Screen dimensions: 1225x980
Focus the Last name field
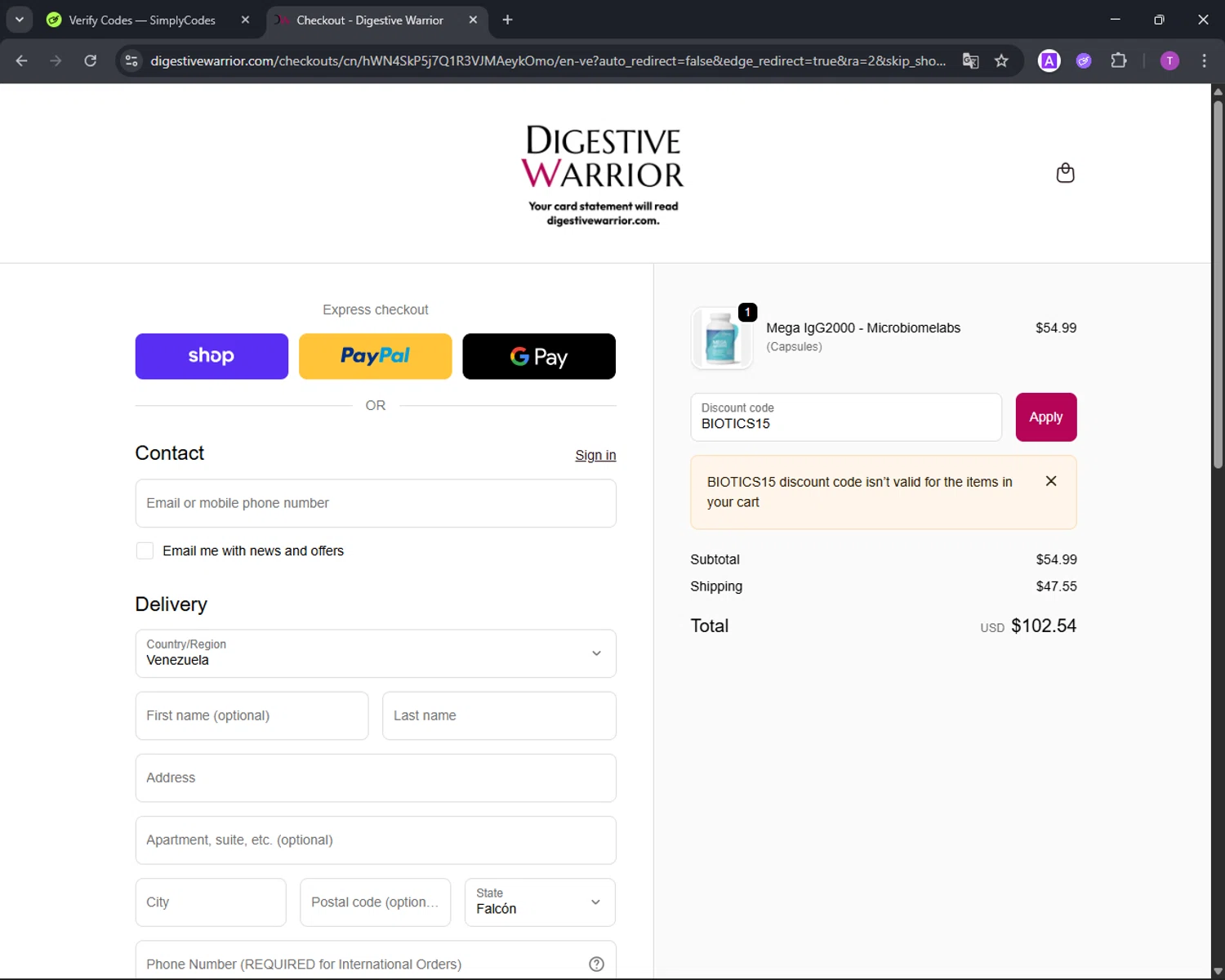click(x=499, y=715)
